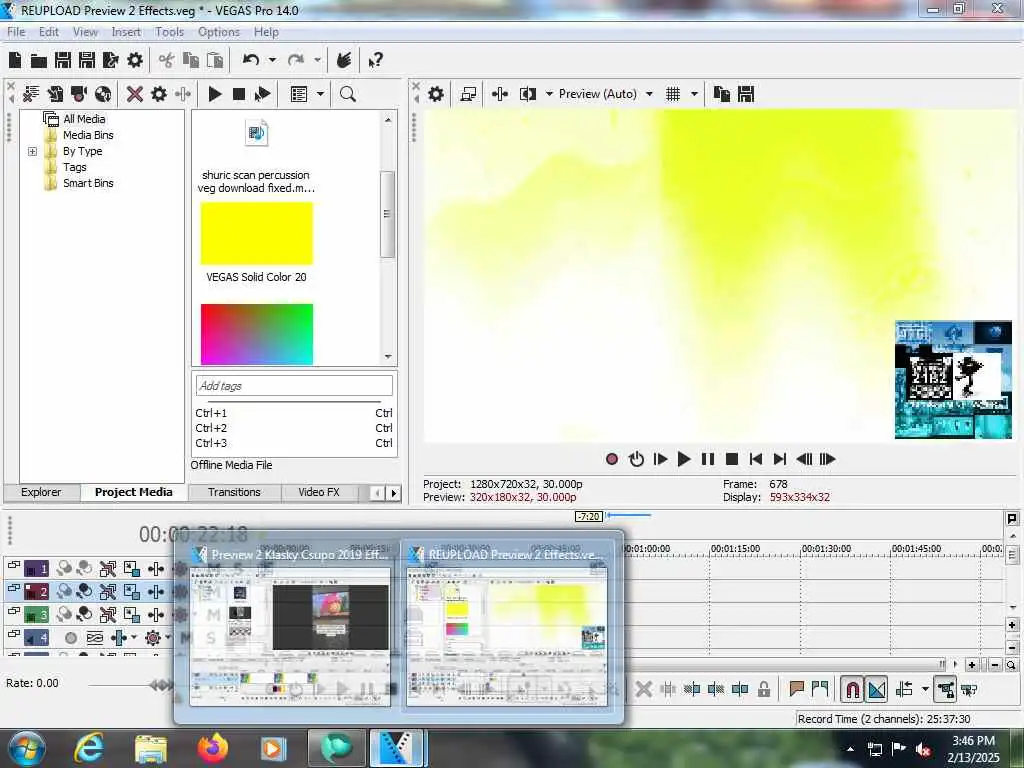The image size is (1024, 768).
Task: Click Copy Snapshot to Clipboard icon
Action: (722, 94)
